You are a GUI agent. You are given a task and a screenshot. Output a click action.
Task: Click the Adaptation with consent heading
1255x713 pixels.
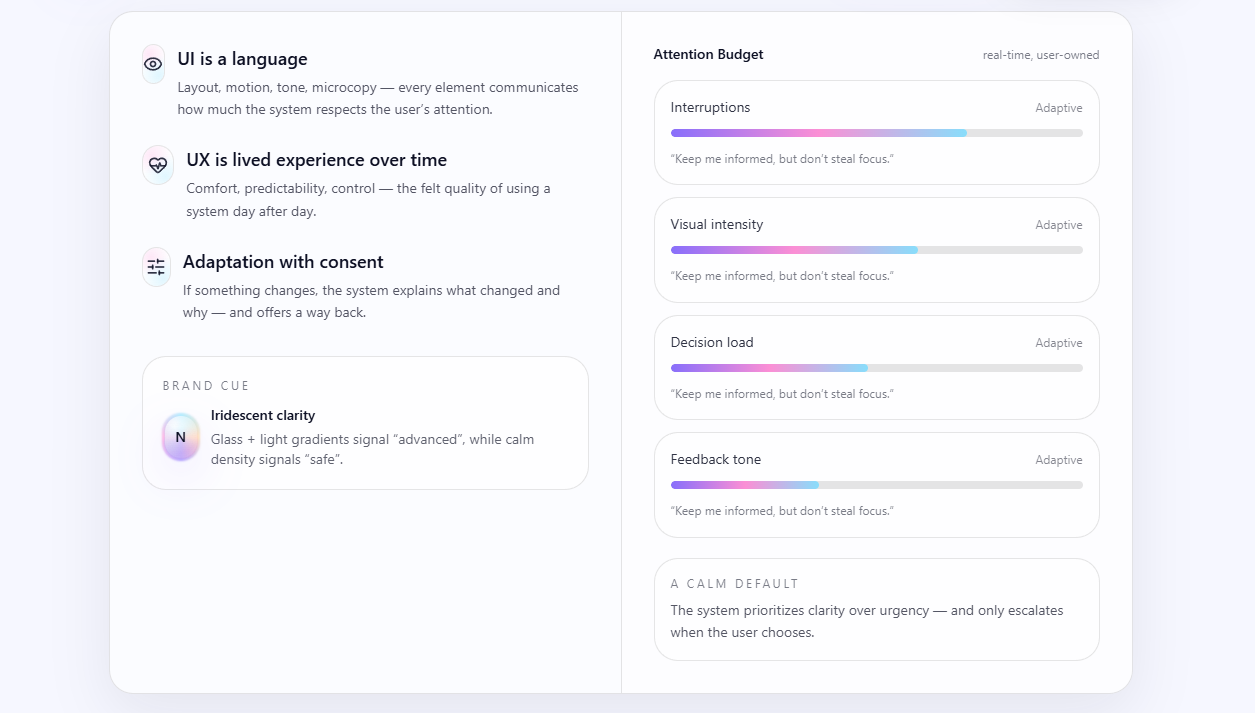point(283,262)
